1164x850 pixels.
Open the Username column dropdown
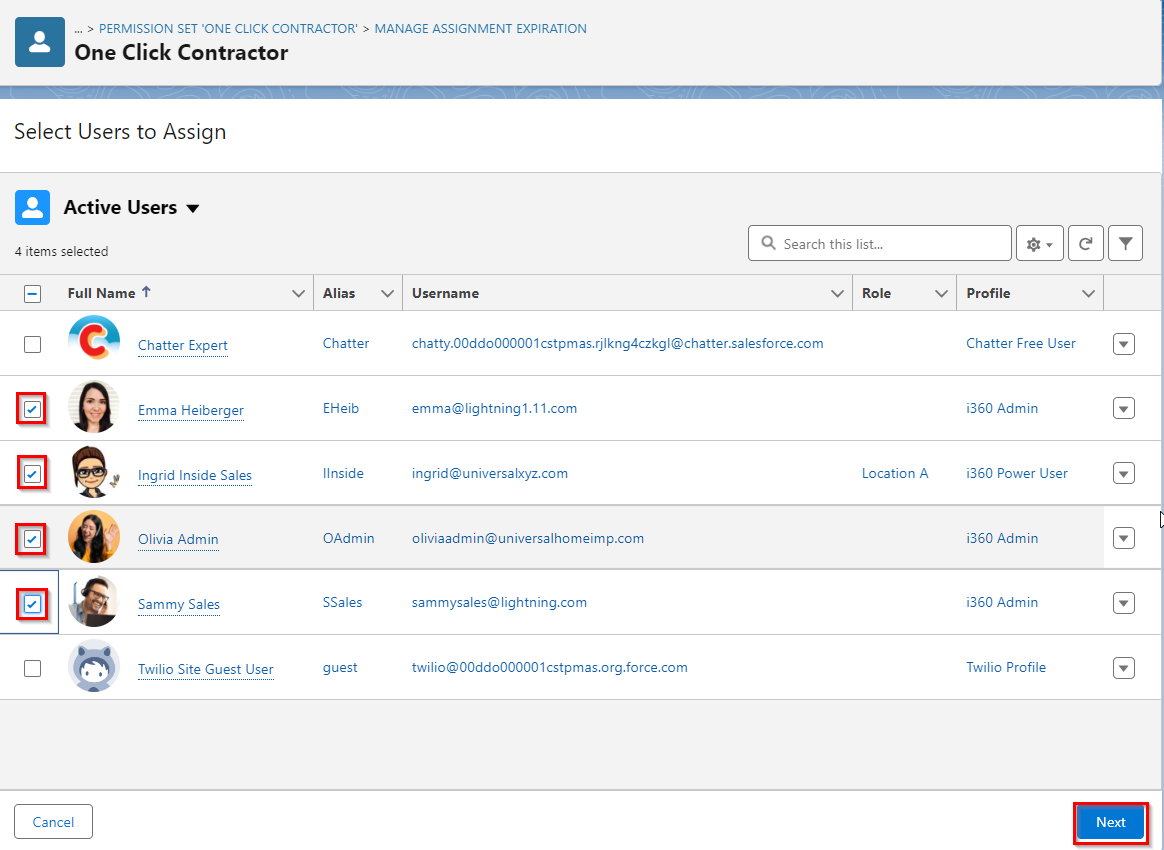click(x=837, y=292)
